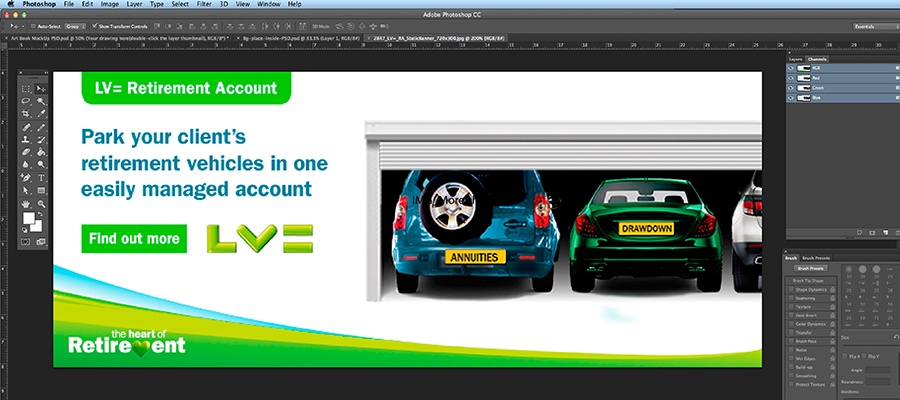Uncheck Show Transform Controls
The image size is (900, 400).
(95, 26)
